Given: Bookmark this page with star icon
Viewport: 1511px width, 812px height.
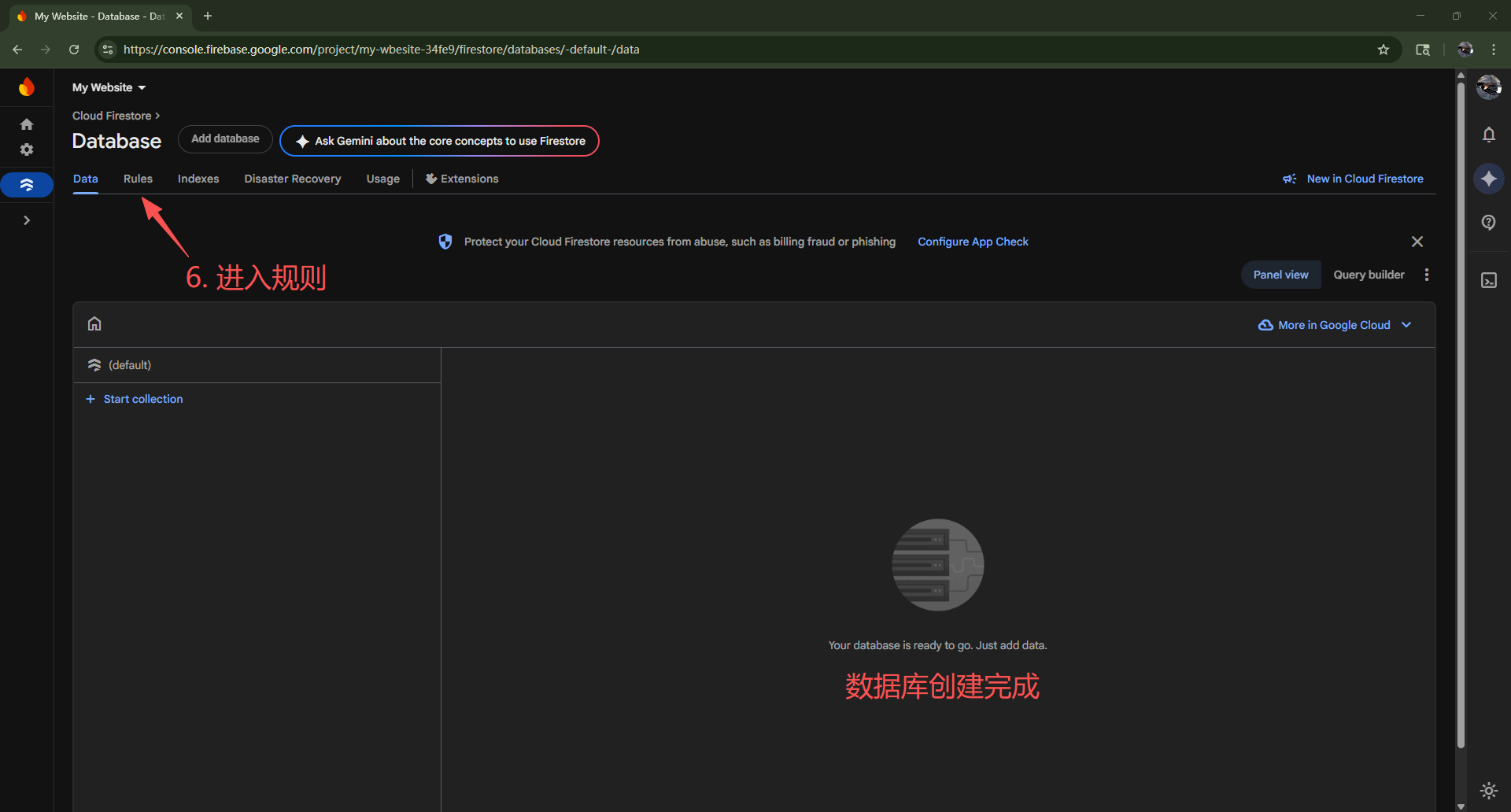Looking at the screenshot, I should (1383, 50).
